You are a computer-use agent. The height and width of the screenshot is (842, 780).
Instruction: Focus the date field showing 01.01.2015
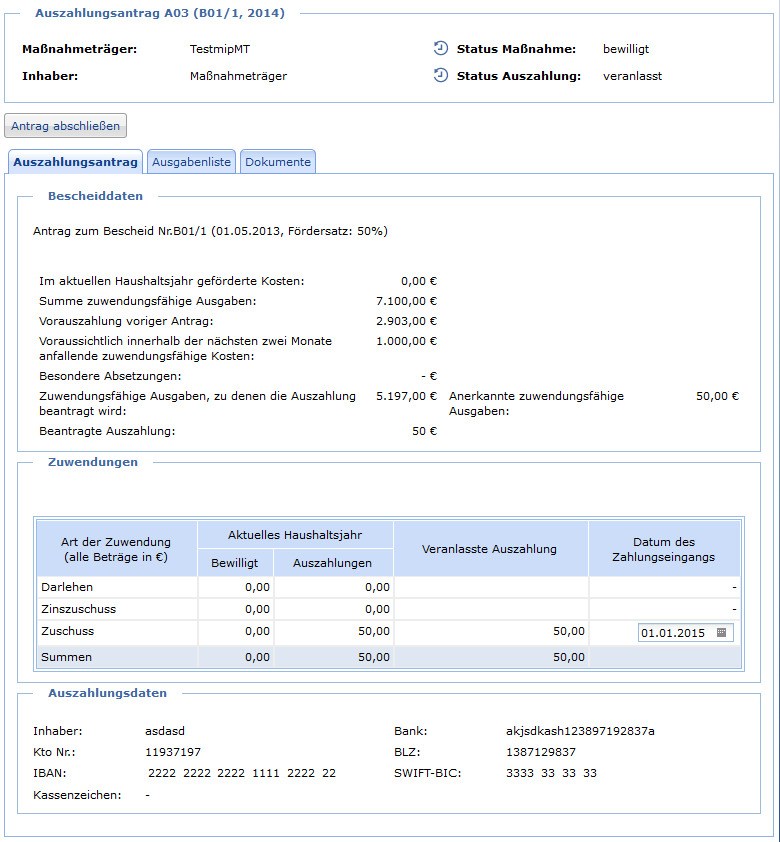(685, 633)
